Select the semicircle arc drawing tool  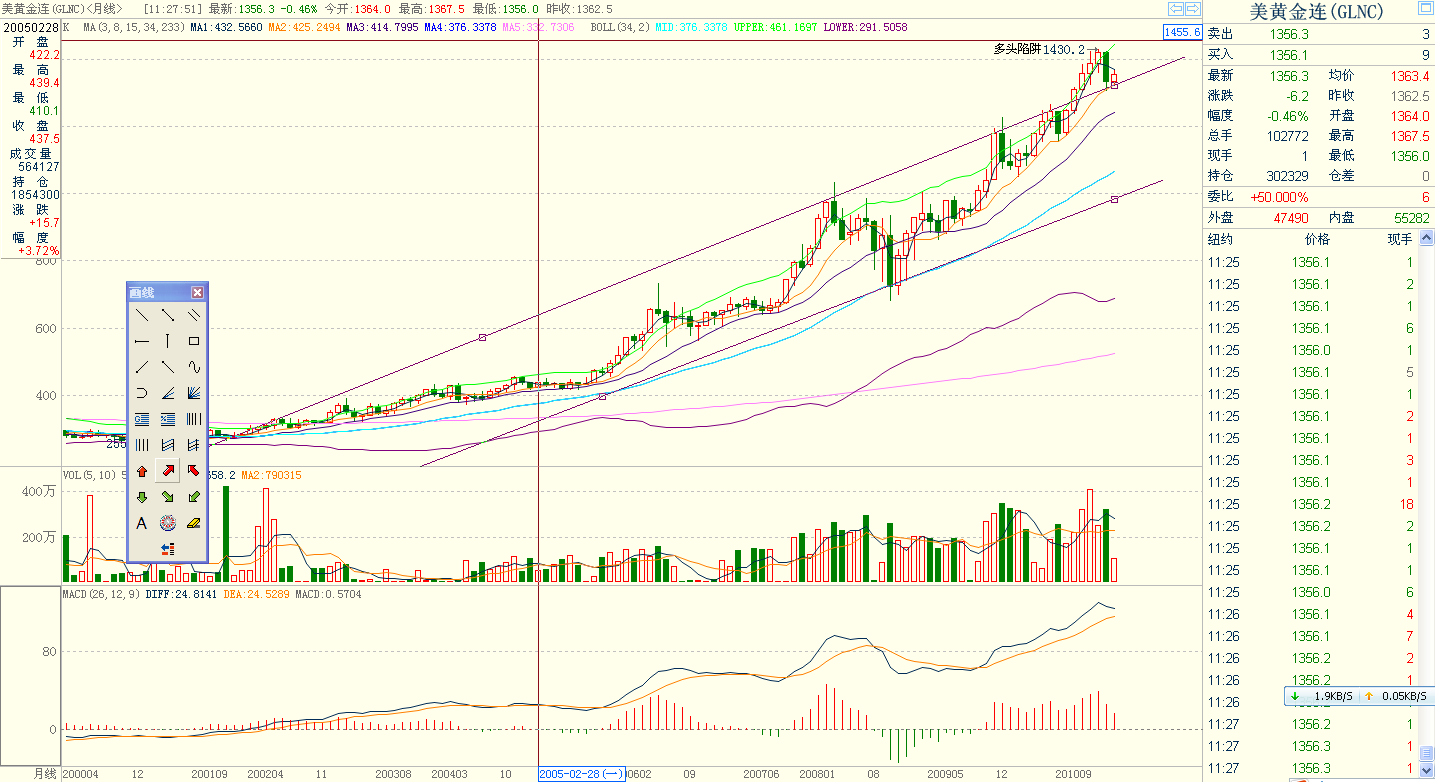[142, 393]
